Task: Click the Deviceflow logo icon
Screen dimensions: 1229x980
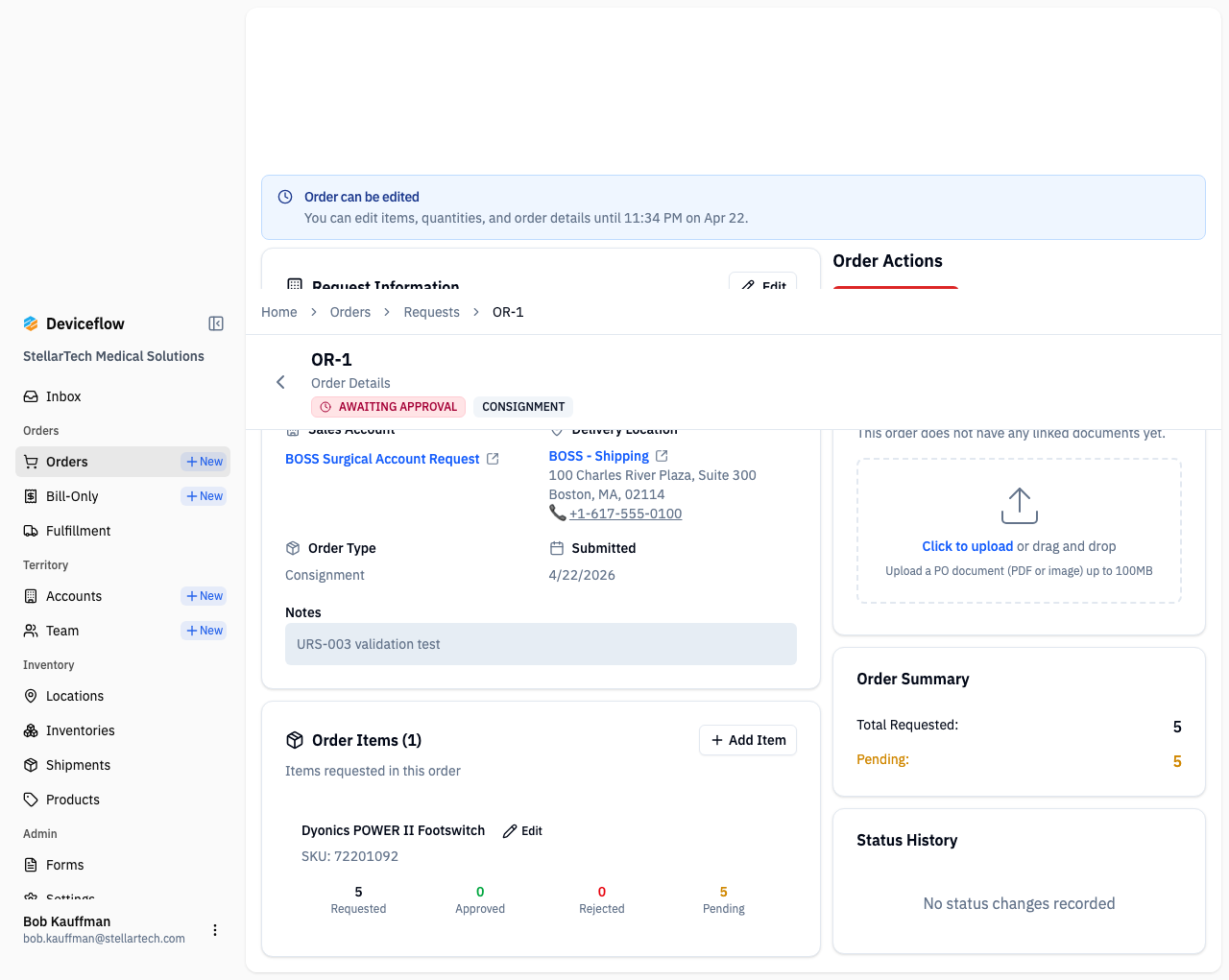Action: point(31,323)
